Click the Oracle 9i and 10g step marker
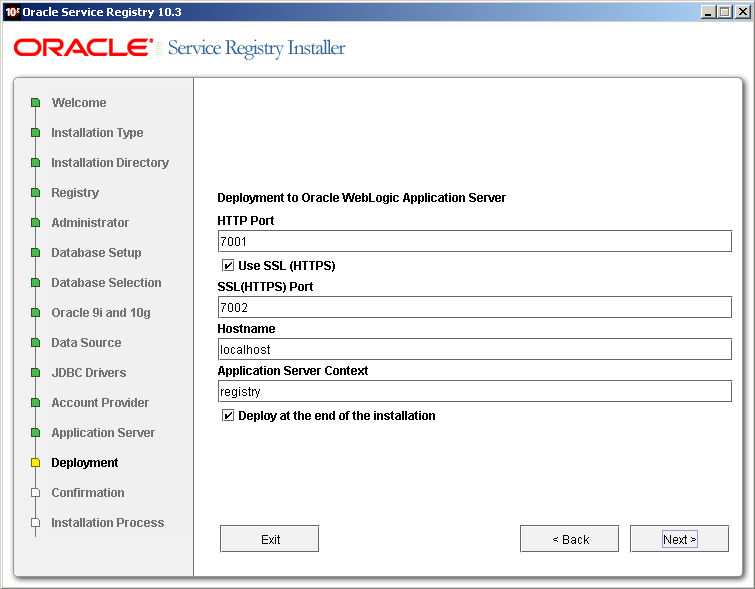 35,313
